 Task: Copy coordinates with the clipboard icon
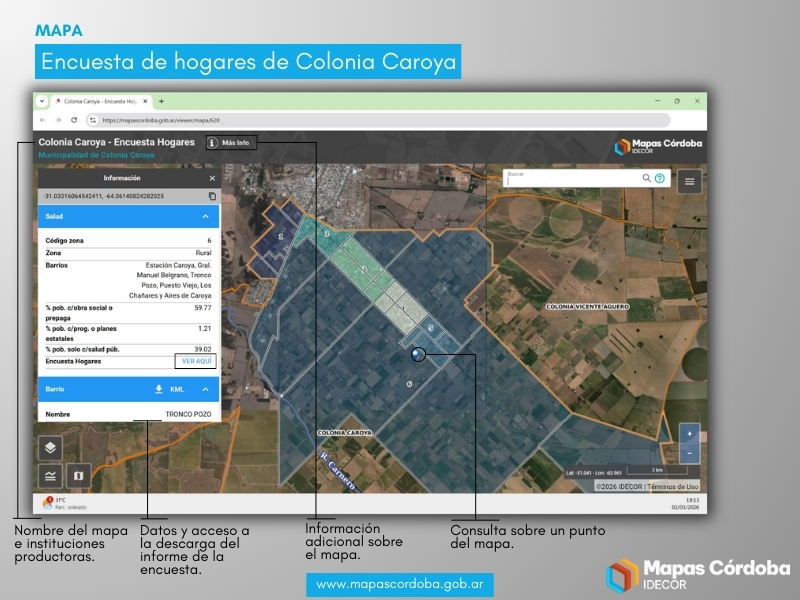point(212,196)
